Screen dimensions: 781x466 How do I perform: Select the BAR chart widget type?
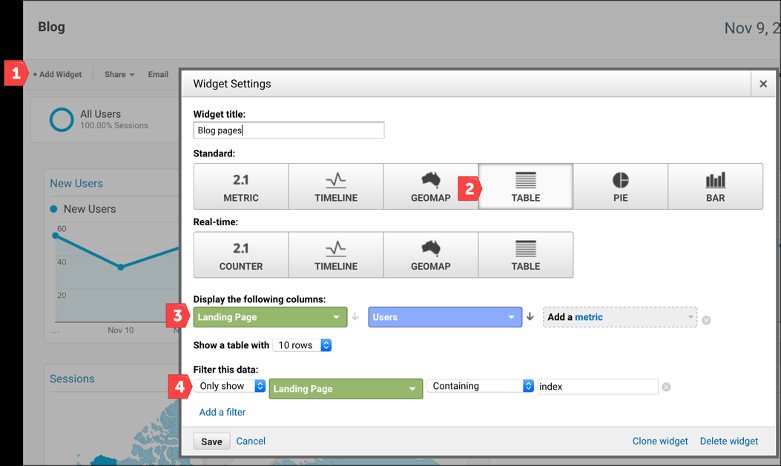715,187
